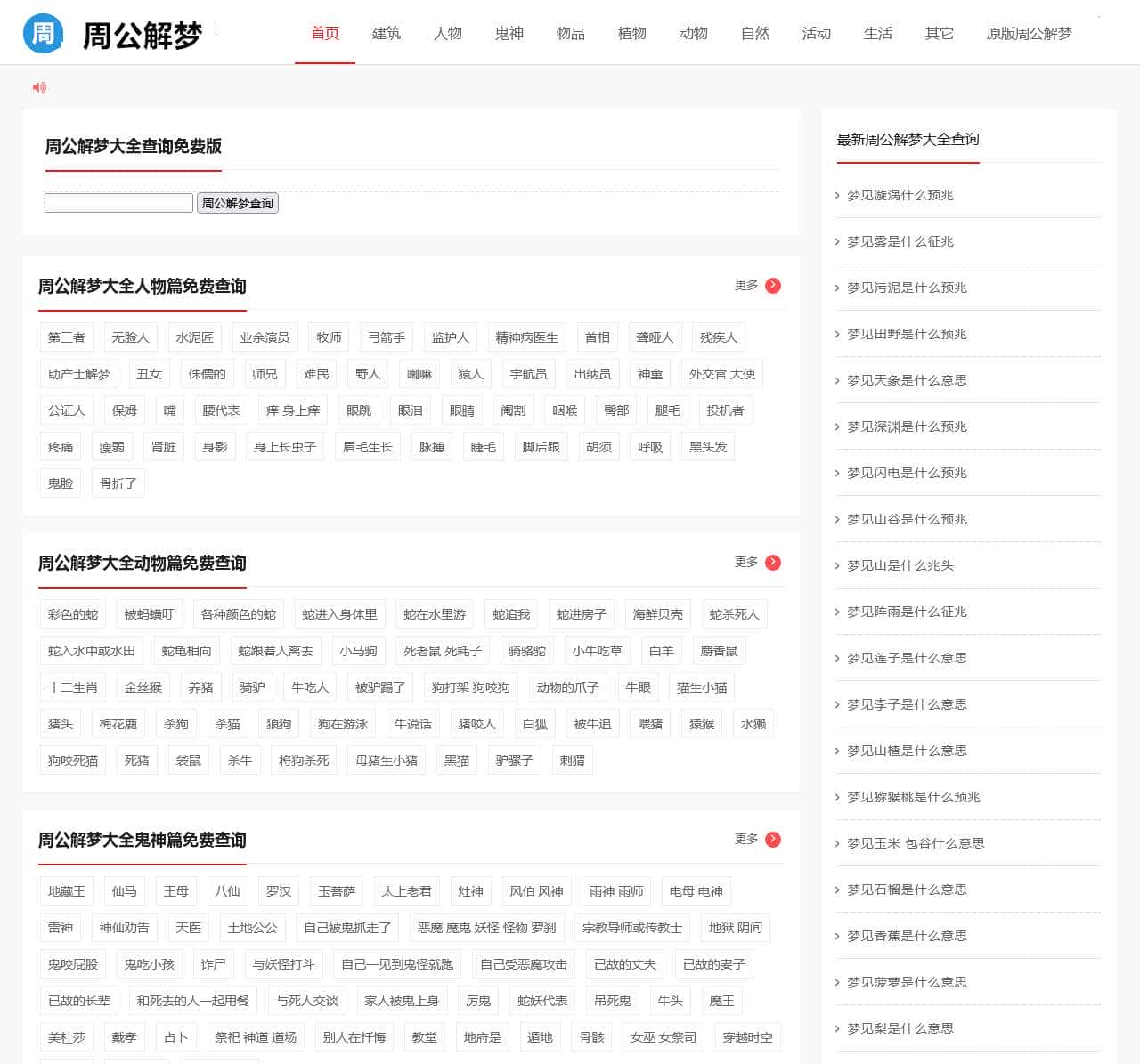This screenshot has width=1140, height=1064.
Task: Click the red arrow icon beside 动物篇 更多
Action: [773, 563]
